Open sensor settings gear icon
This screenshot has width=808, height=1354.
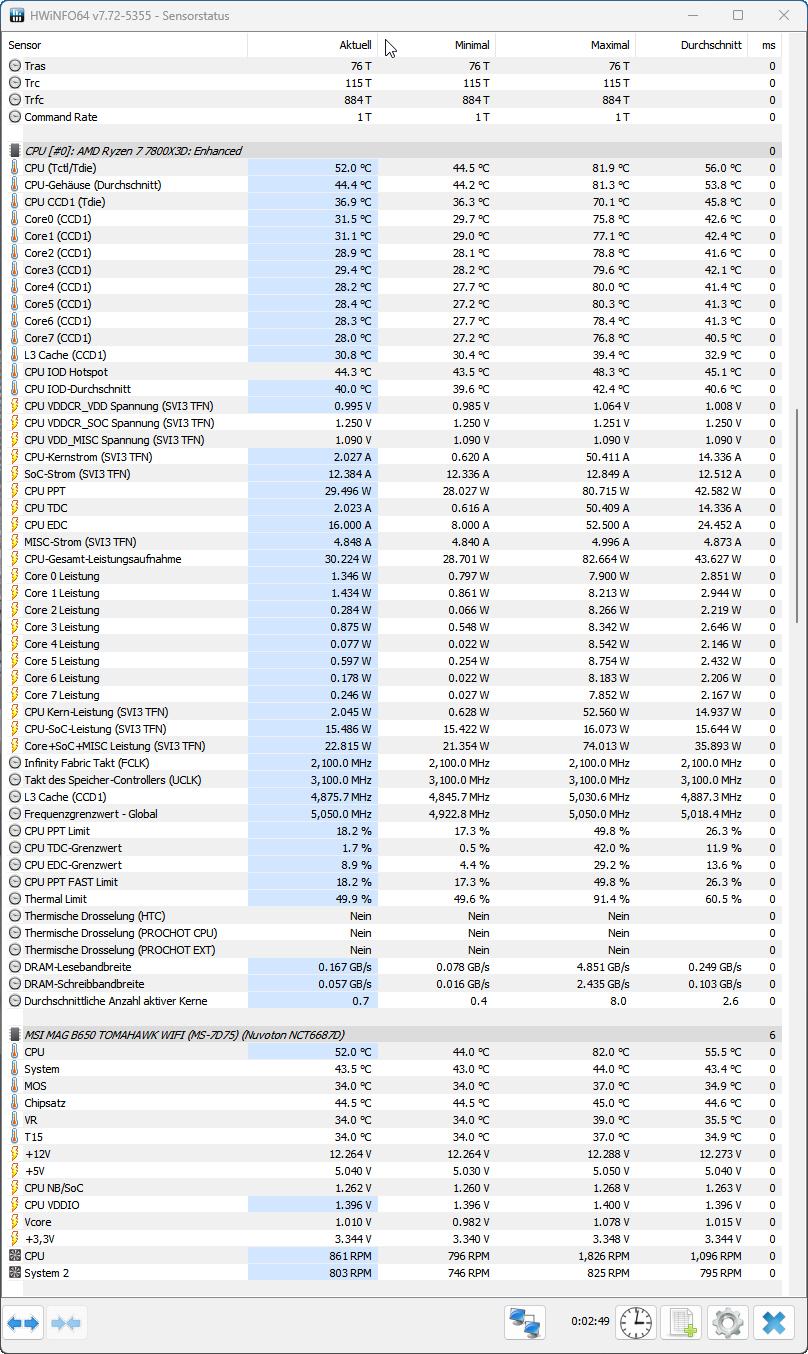click(x=728, y=1322)
